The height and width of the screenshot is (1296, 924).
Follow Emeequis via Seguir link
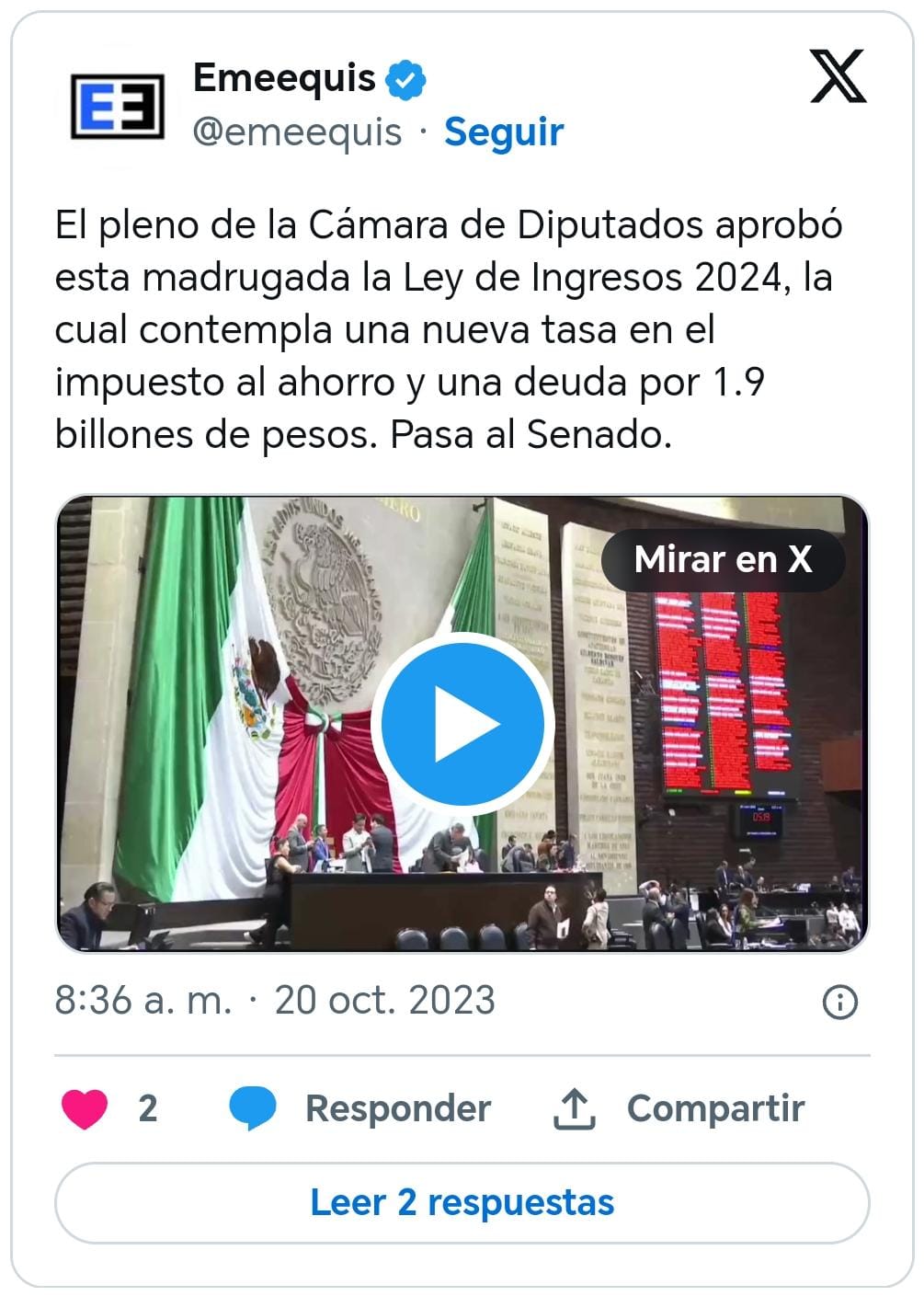504,132
